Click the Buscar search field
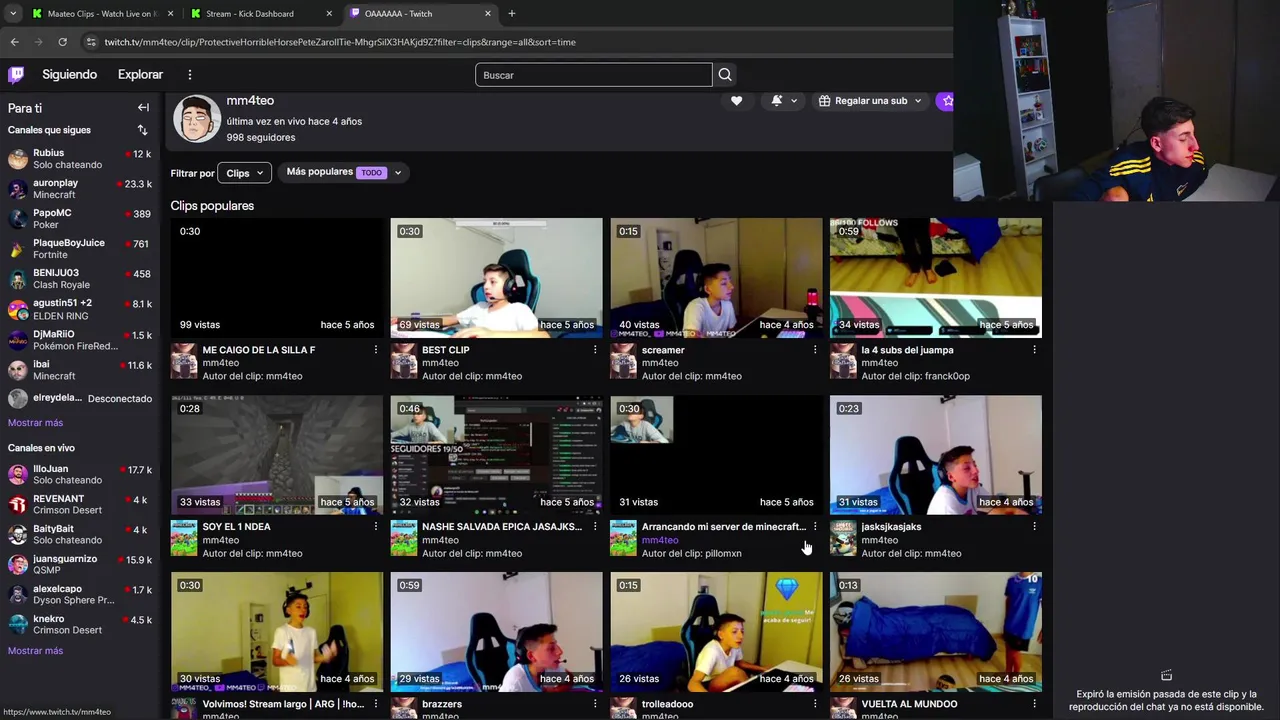The image size is (1280, 720). point(594,75)
